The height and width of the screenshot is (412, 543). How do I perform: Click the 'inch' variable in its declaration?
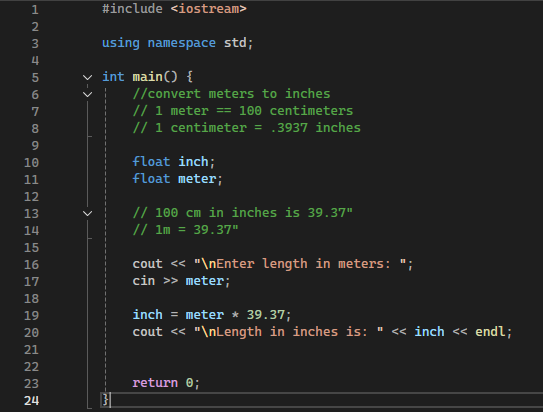click(193, 162)
